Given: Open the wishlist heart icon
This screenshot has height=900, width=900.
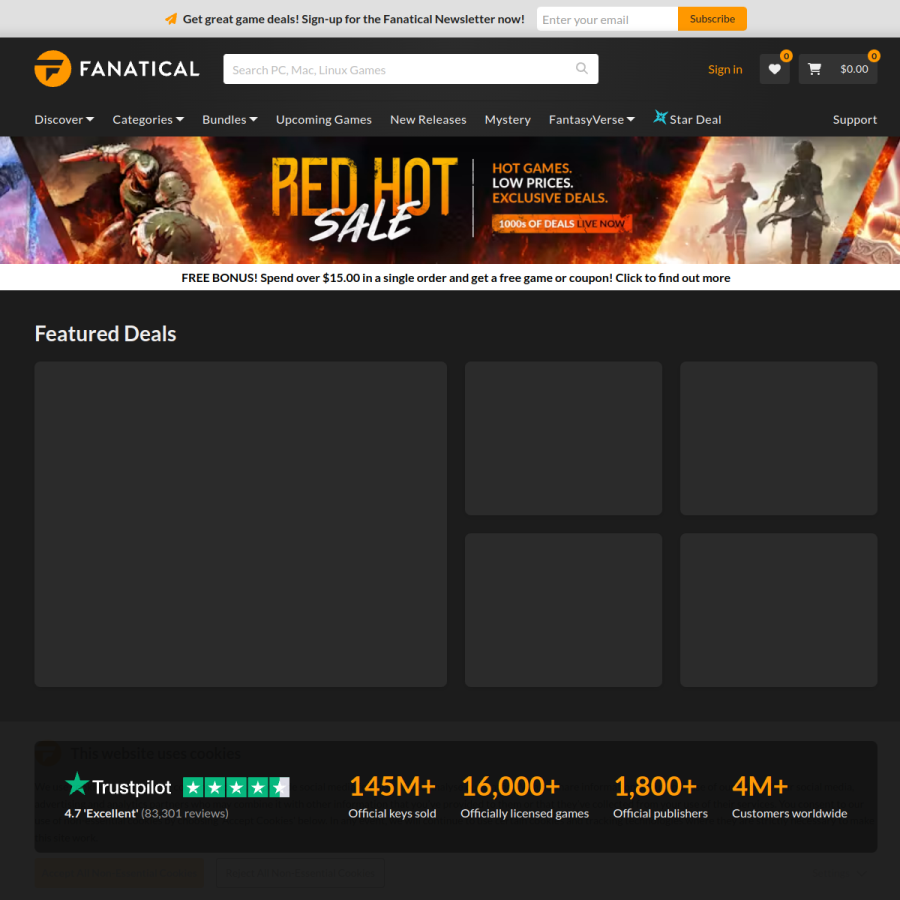Looking at the screenshot, I should click(x=774, y=69).
